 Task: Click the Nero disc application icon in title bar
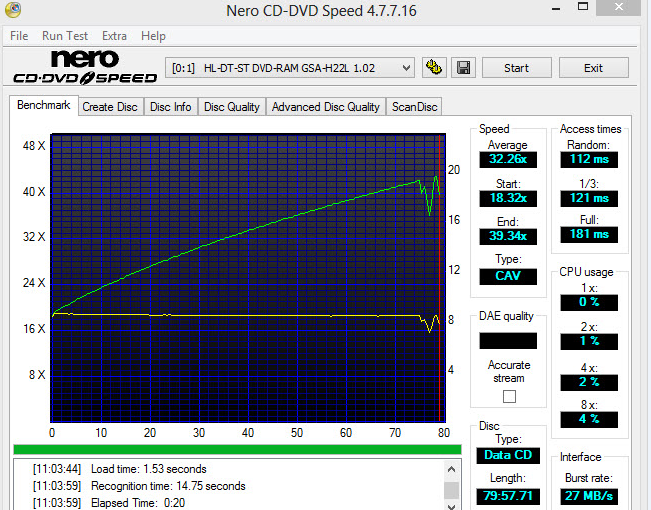coord(13,10)
